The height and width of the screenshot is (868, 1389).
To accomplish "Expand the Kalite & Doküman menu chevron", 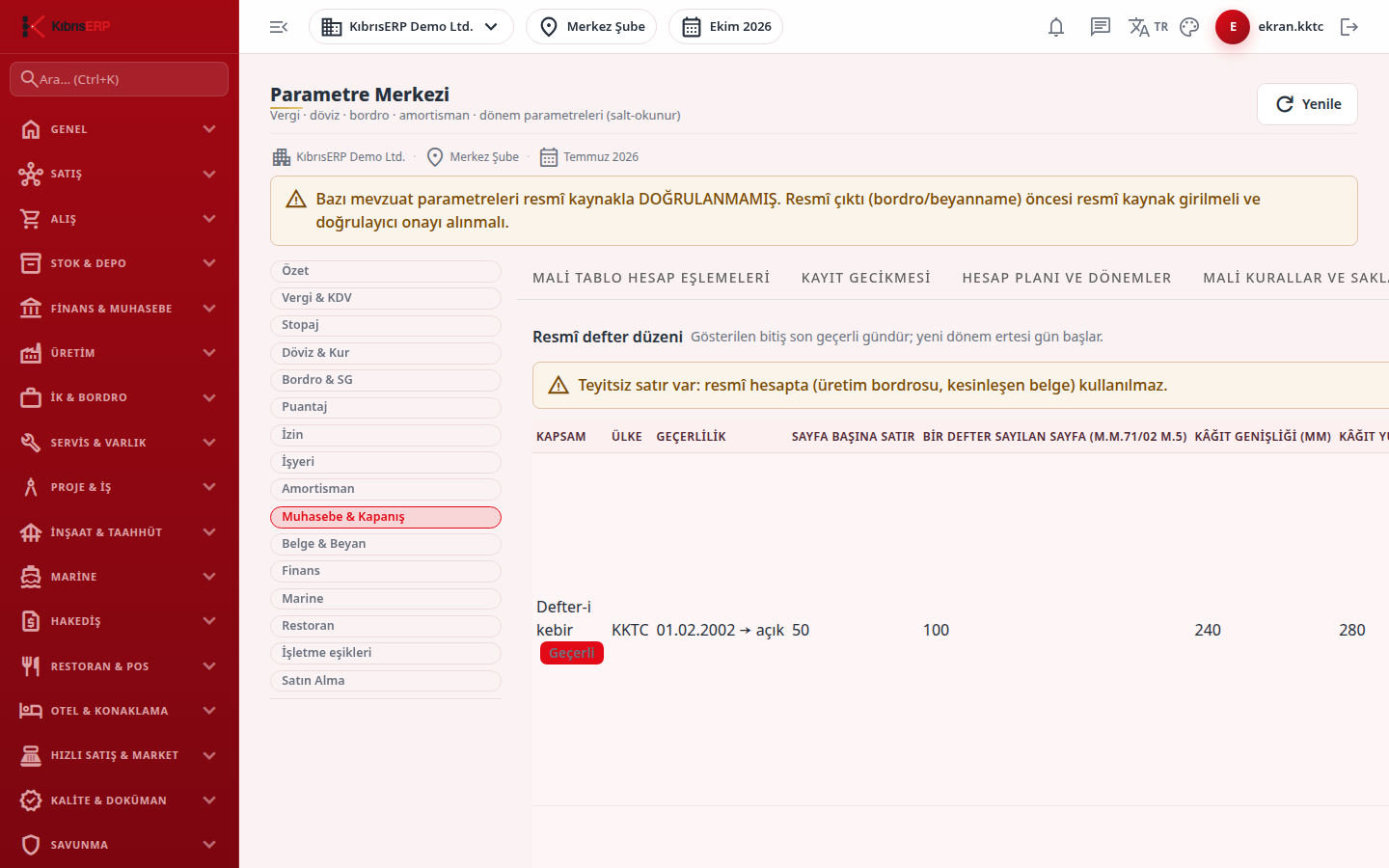I will coord(209,800).
